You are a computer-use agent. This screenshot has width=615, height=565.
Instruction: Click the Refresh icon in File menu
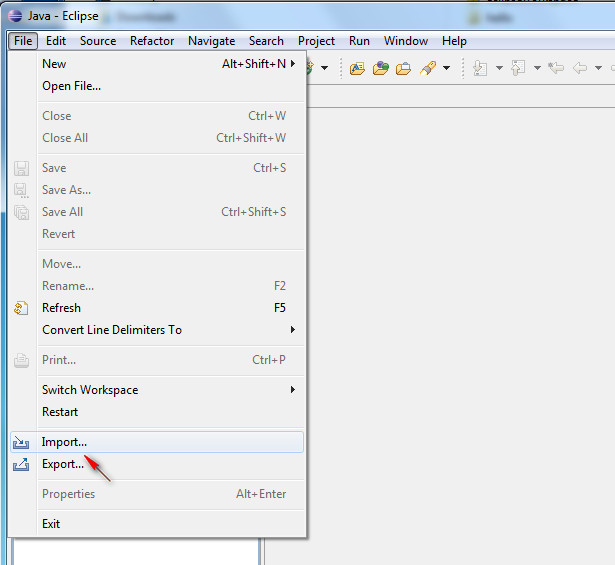click(21, 308)
